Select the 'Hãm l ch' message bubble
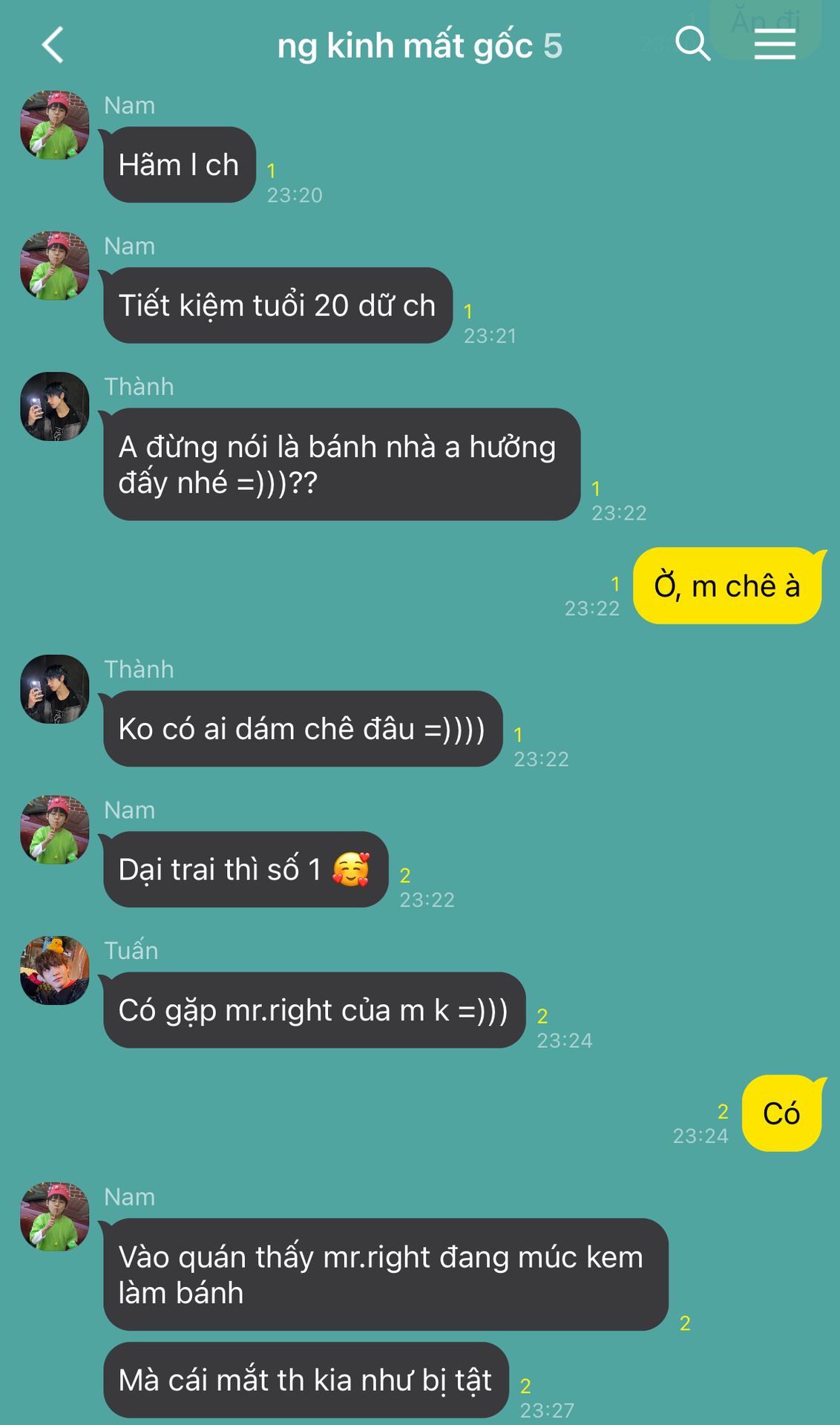This screenshot has width=840, height=1425. [x=180, y=165]
